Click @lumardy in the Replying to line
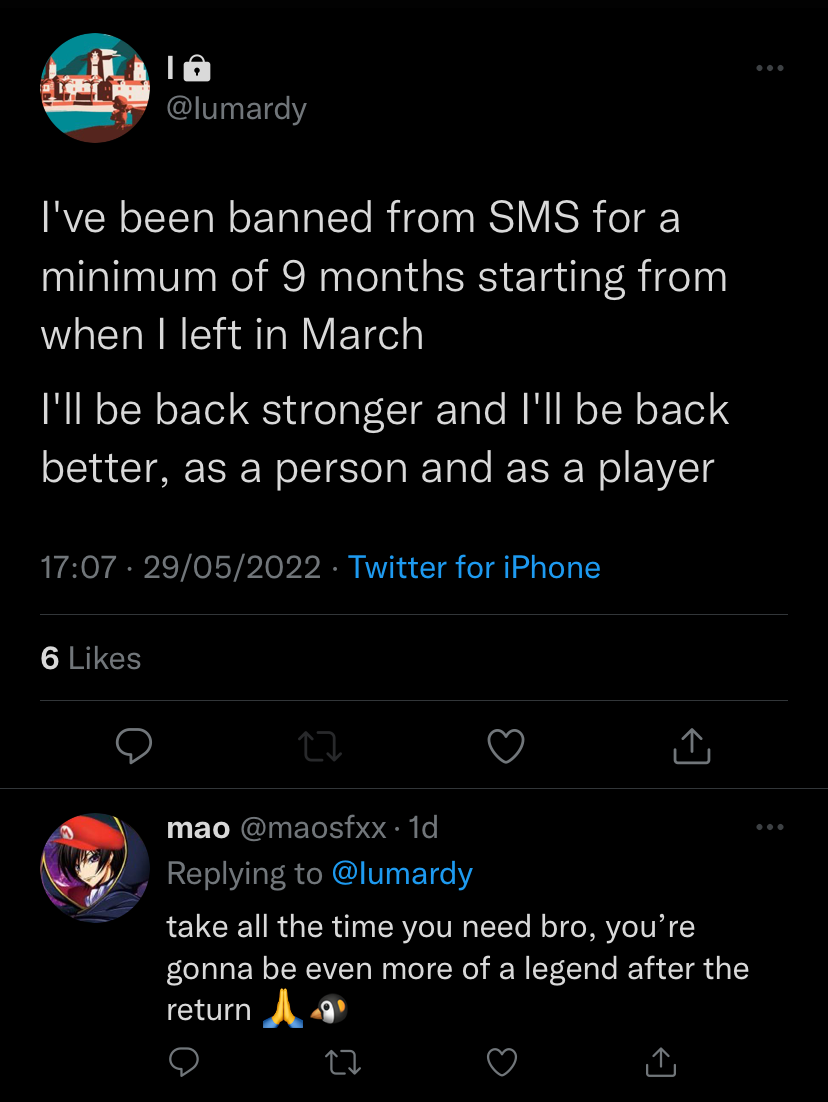The width and height of the screenshot is (828, 1102). (x=401, y=873)
